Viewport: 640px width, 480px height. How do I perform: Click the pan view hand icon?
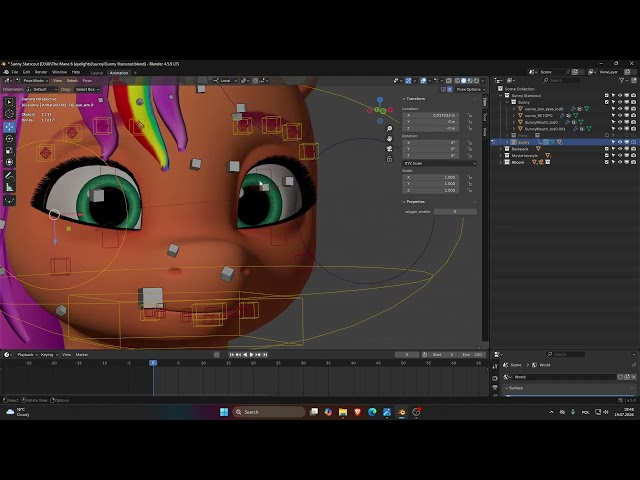[389, 139]
